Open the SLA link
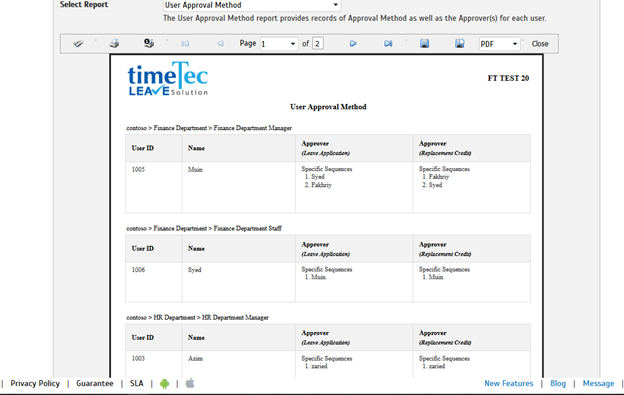The width and height of the screenshot is (624, 395). click(x=136, y=383)
